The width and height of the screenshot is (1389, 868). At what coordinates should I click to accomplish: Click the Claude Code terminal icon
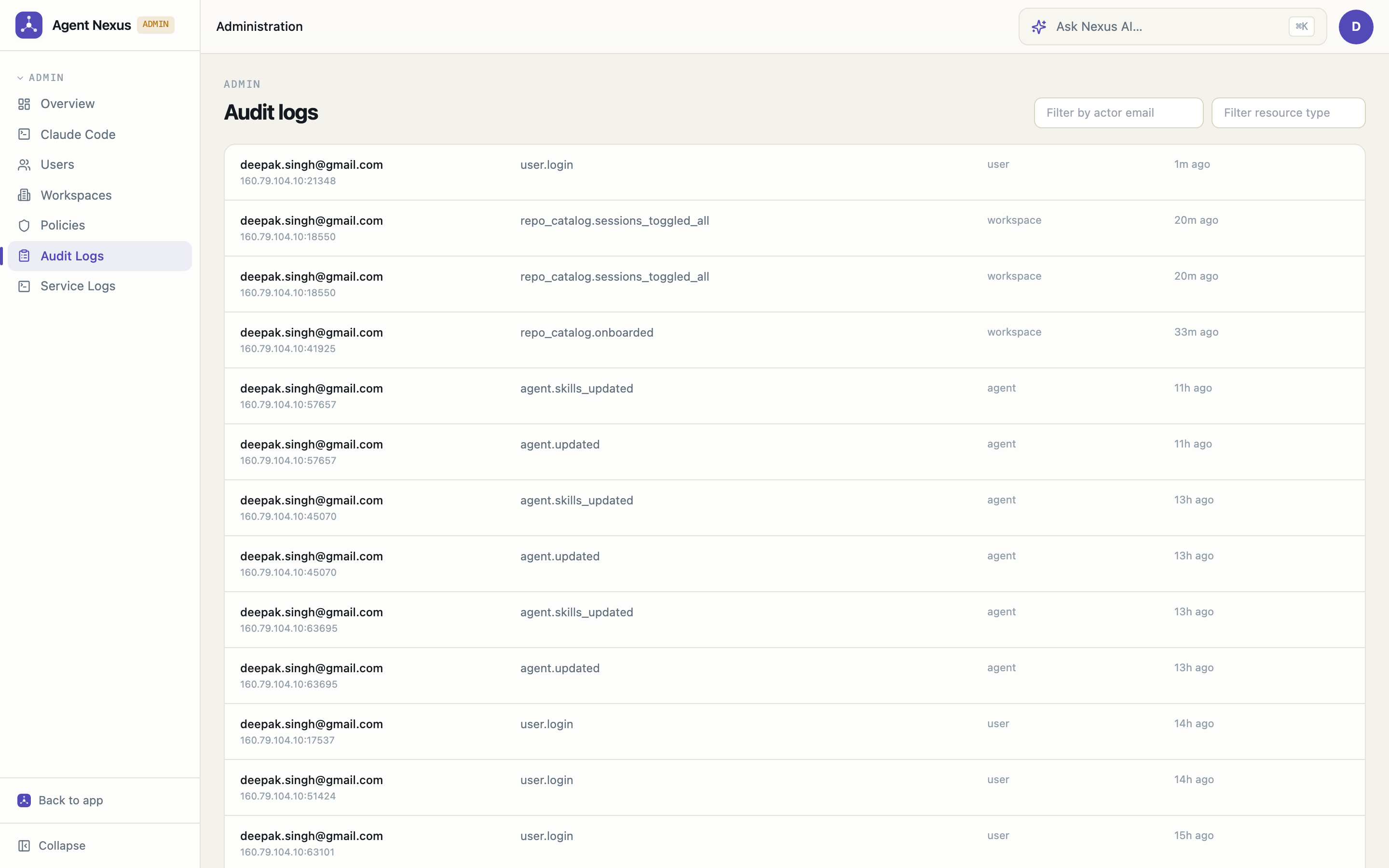[x=24, y=135]
